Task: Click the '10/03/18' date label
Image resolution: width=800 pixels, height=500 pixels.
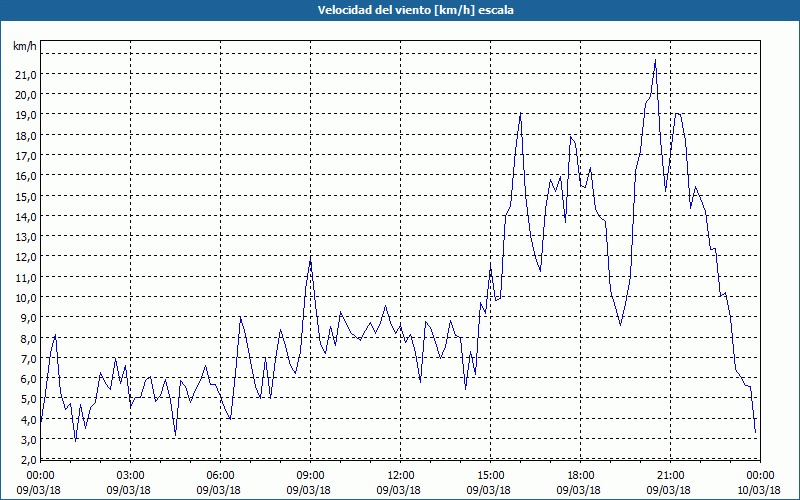Action: pos(759,490)
